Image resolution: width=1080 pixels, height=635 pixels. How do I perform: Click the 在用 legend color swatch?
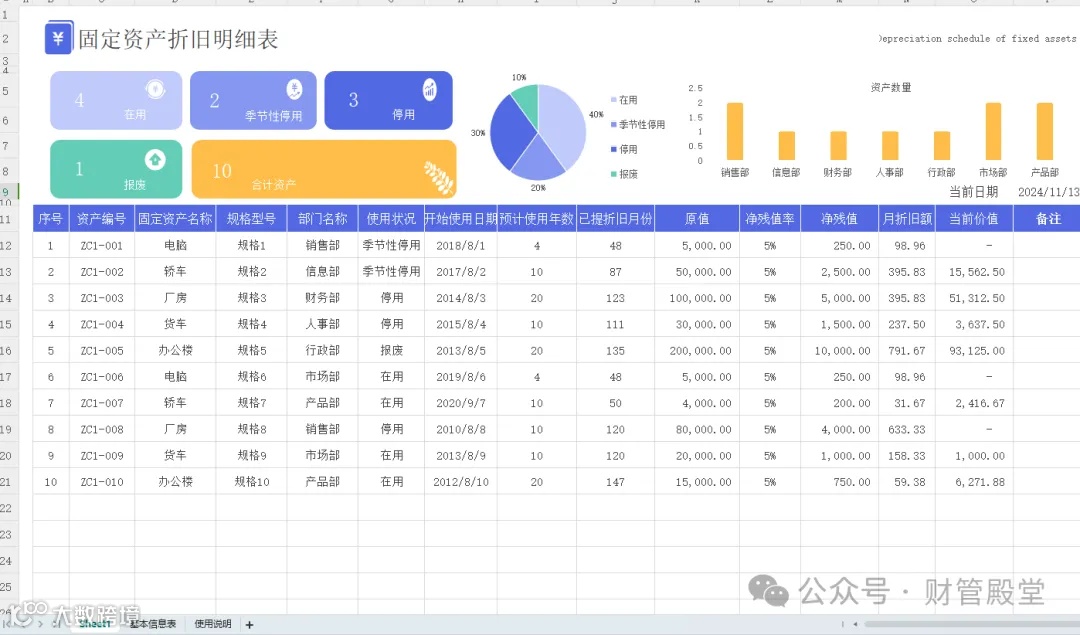click(x=614, y=100)
